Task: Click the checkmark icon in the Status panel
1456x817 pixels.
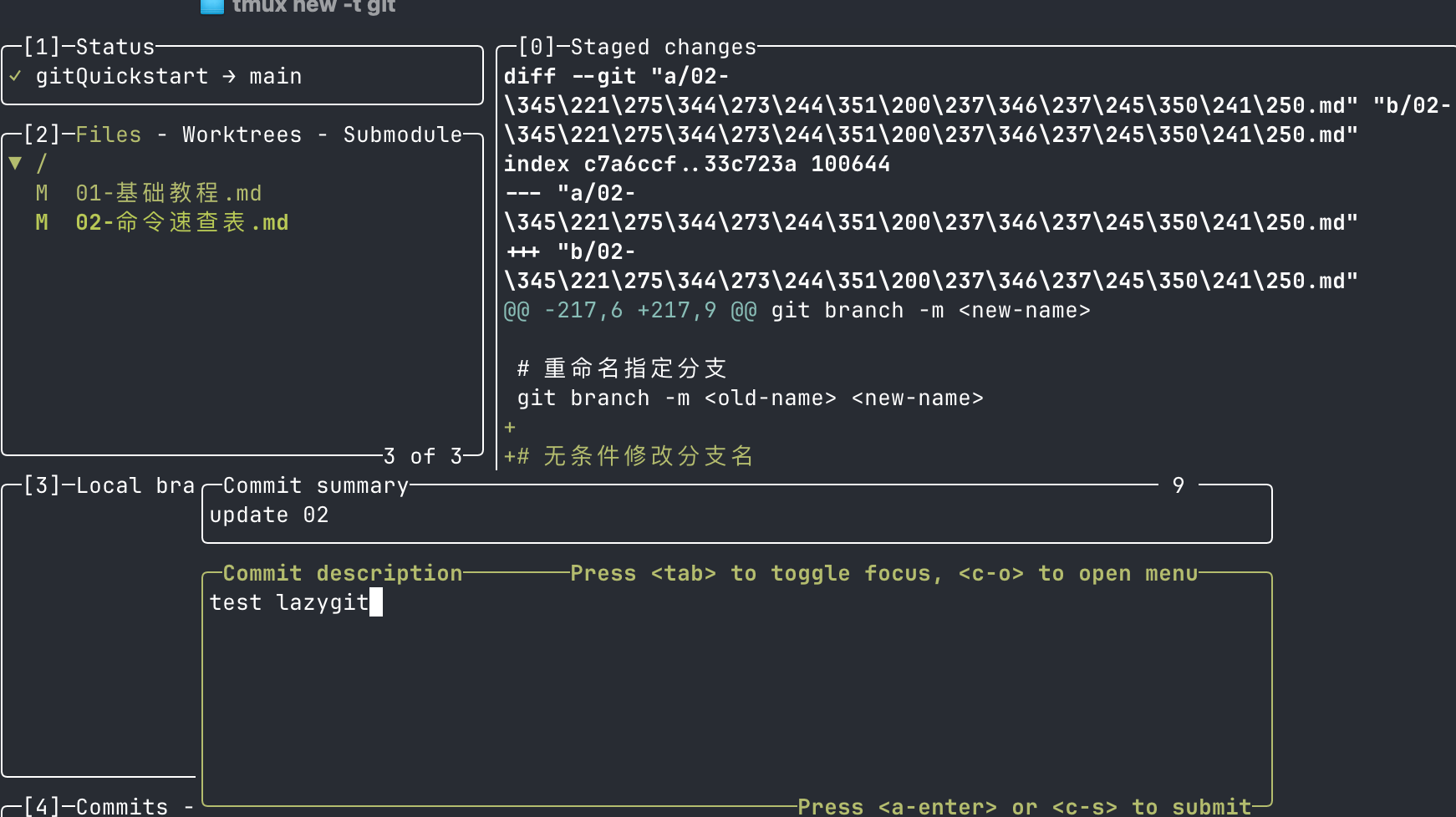Action: (14, 76)
